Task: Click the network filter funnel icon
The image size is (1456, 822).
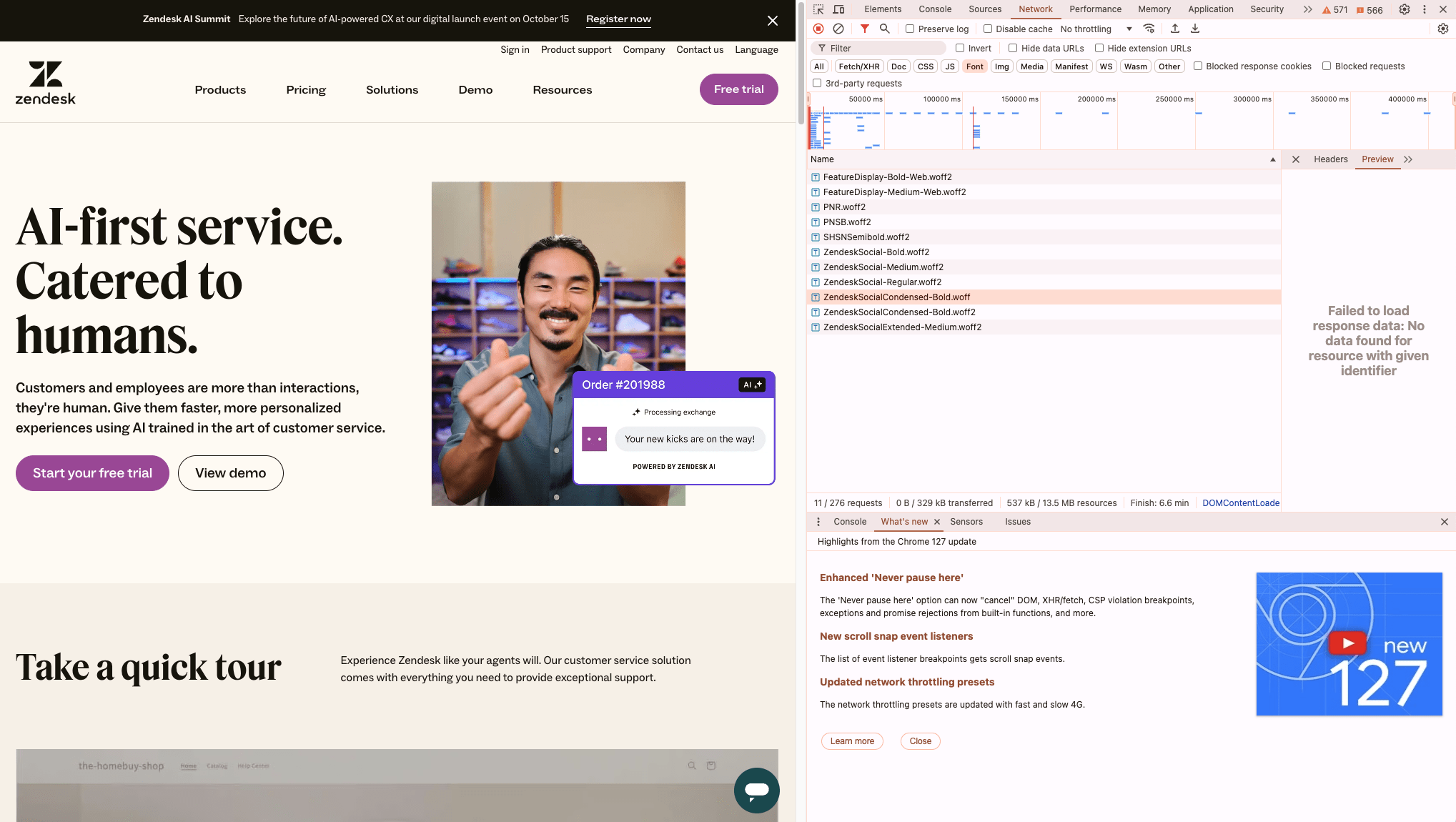Action: coord(864,29)
